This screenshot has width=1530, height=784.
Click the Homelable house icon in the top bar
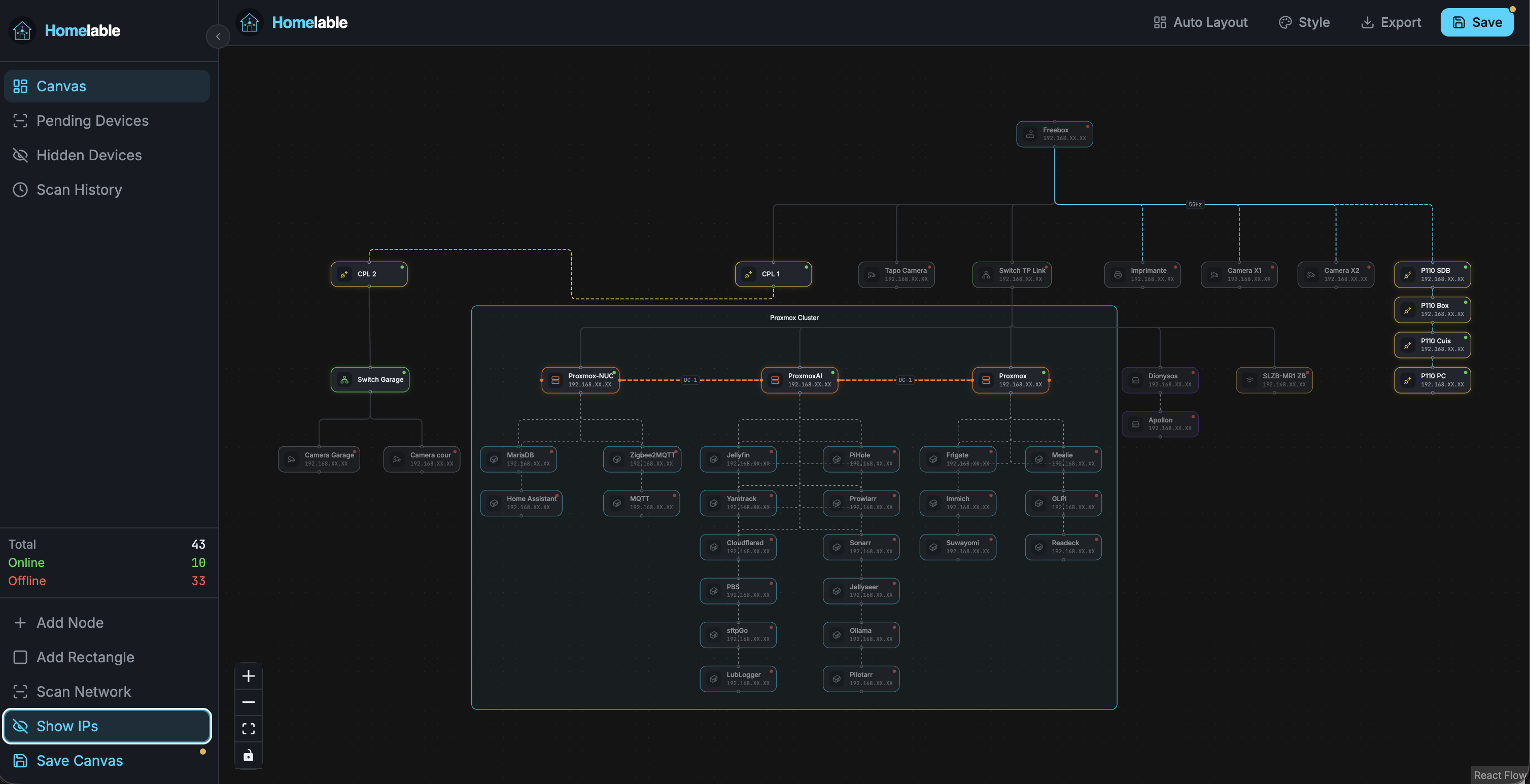click(x=250, y=23)
